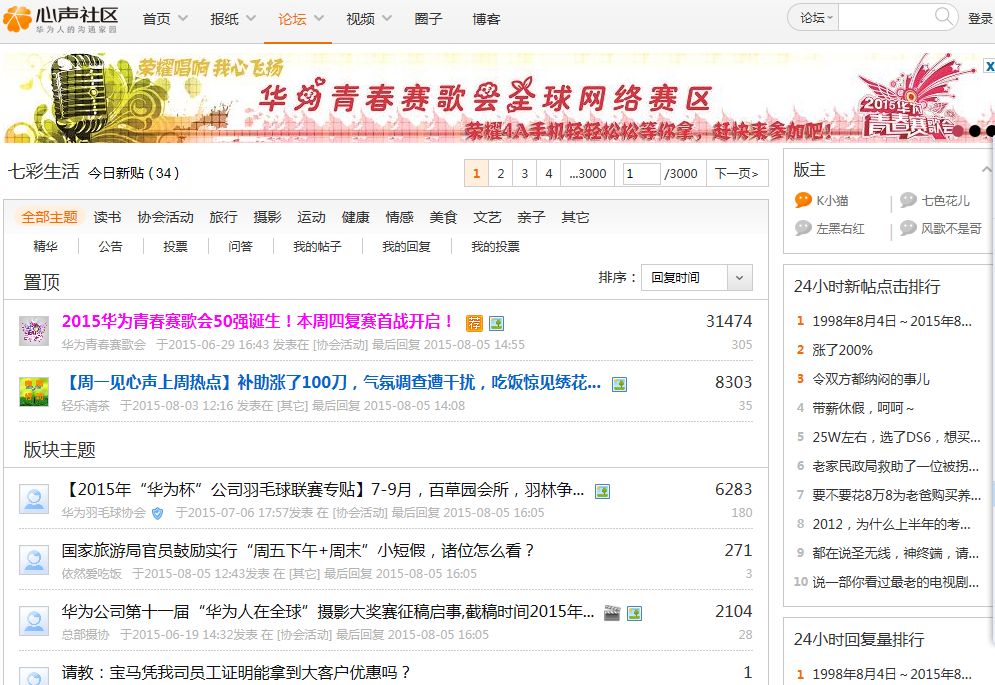Click the image icon on the 羽毛球联赛 post

(602, 491)
